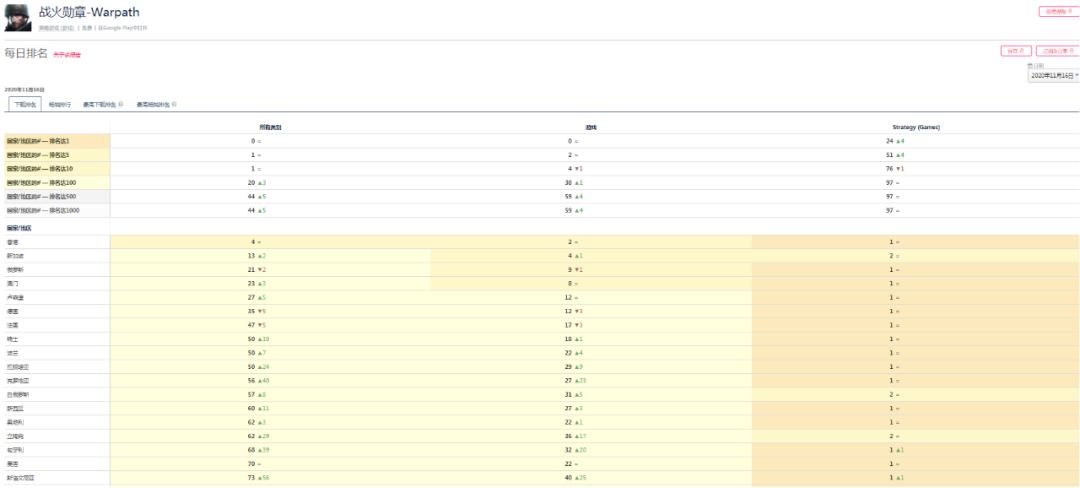Click help icon beside 最高畅销排名 tab

(x=175, y=104)
